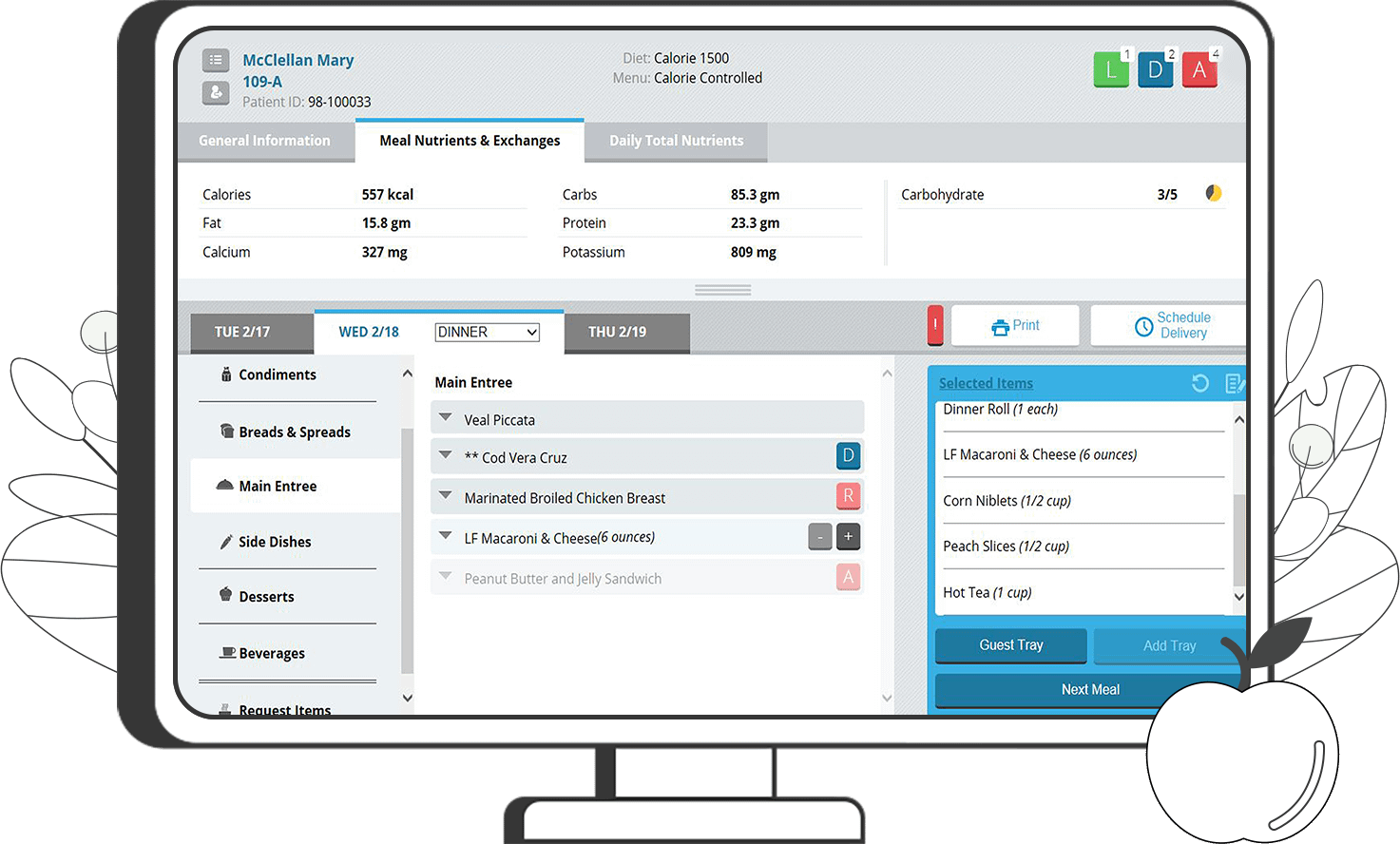The width and height of the screenshot is (1400, 844).
Task: Open the meal selection dropdown showing DINNER
Action: click(x=487, y=332)
